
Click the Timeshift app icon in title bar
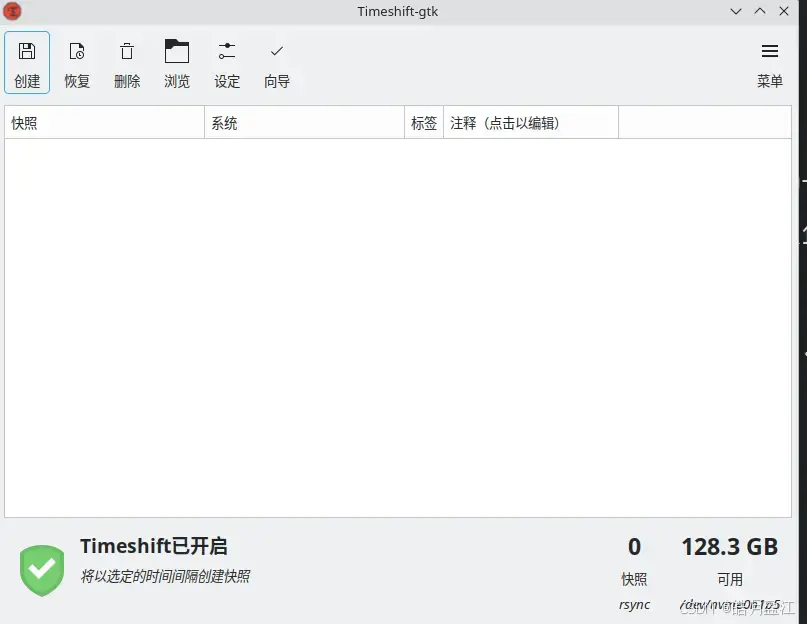coord(12,11)
